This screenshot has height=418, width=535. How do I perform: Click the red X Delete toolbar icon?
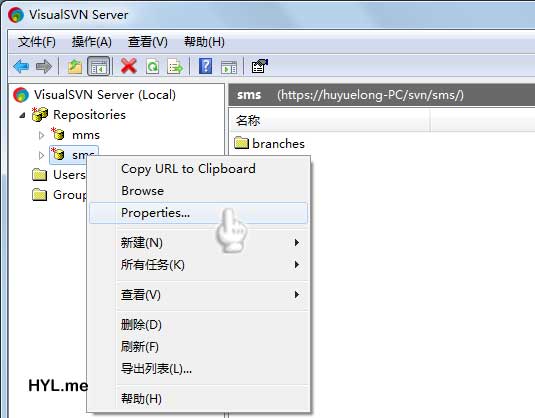pyautogui.click(x=129, y=66)
